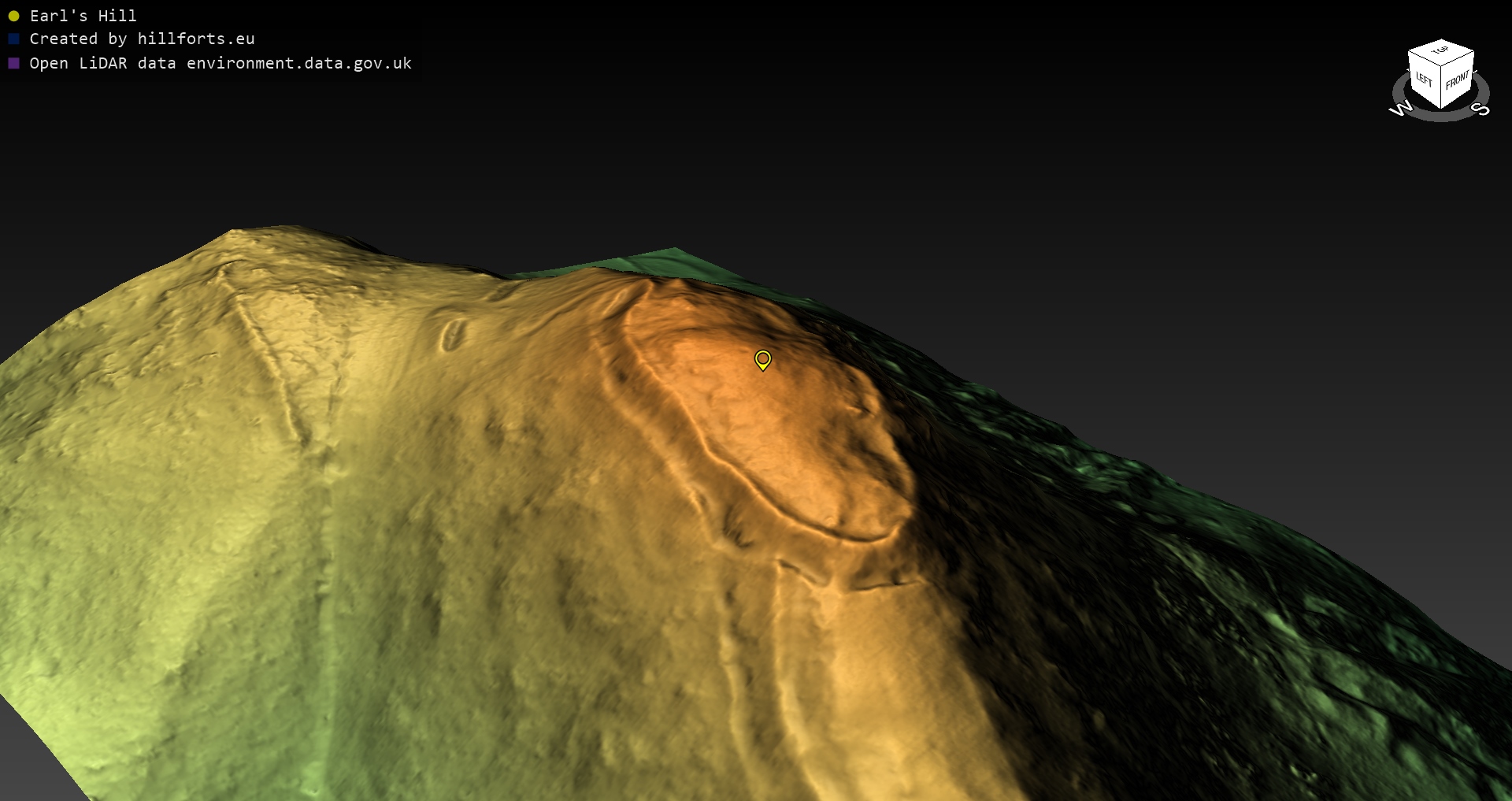Click the purple square legend swatch
Screen dimensions: 1512x801
(13, 63)
